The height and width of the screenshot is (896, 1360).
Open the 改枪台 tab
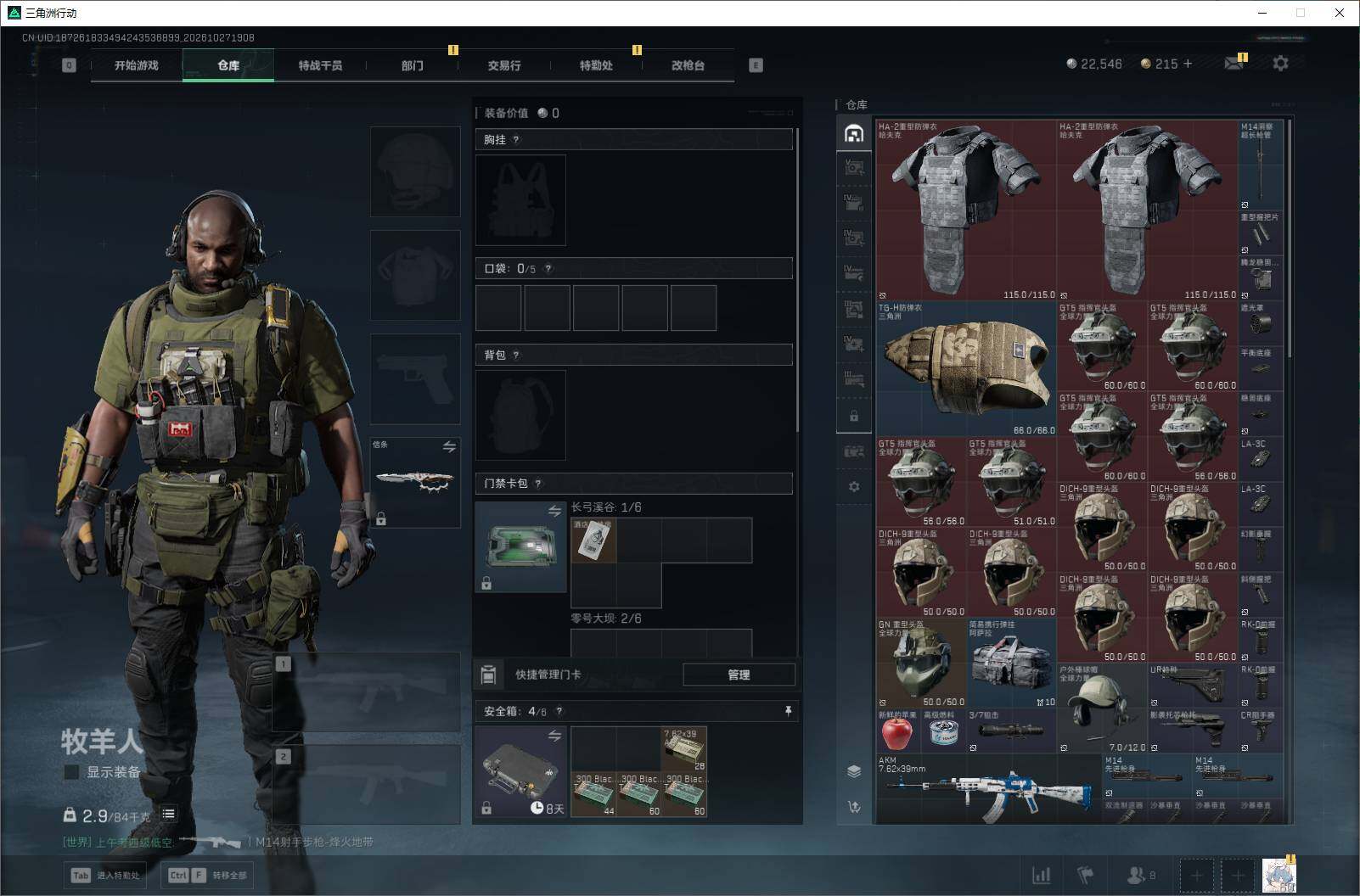(688, 65)
